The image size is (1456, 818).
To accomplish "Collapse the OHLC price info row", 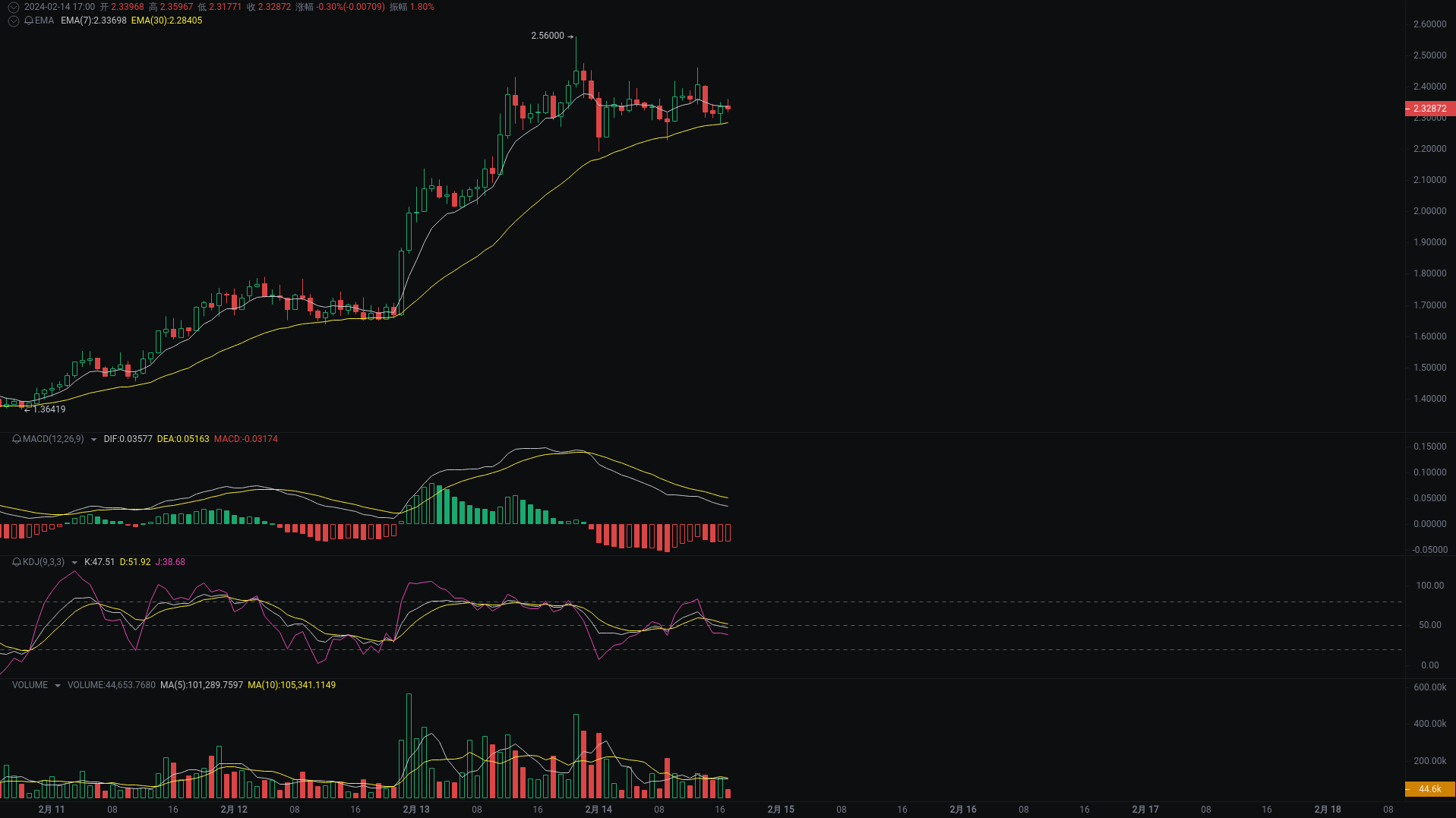I will [x=12, y=7].
